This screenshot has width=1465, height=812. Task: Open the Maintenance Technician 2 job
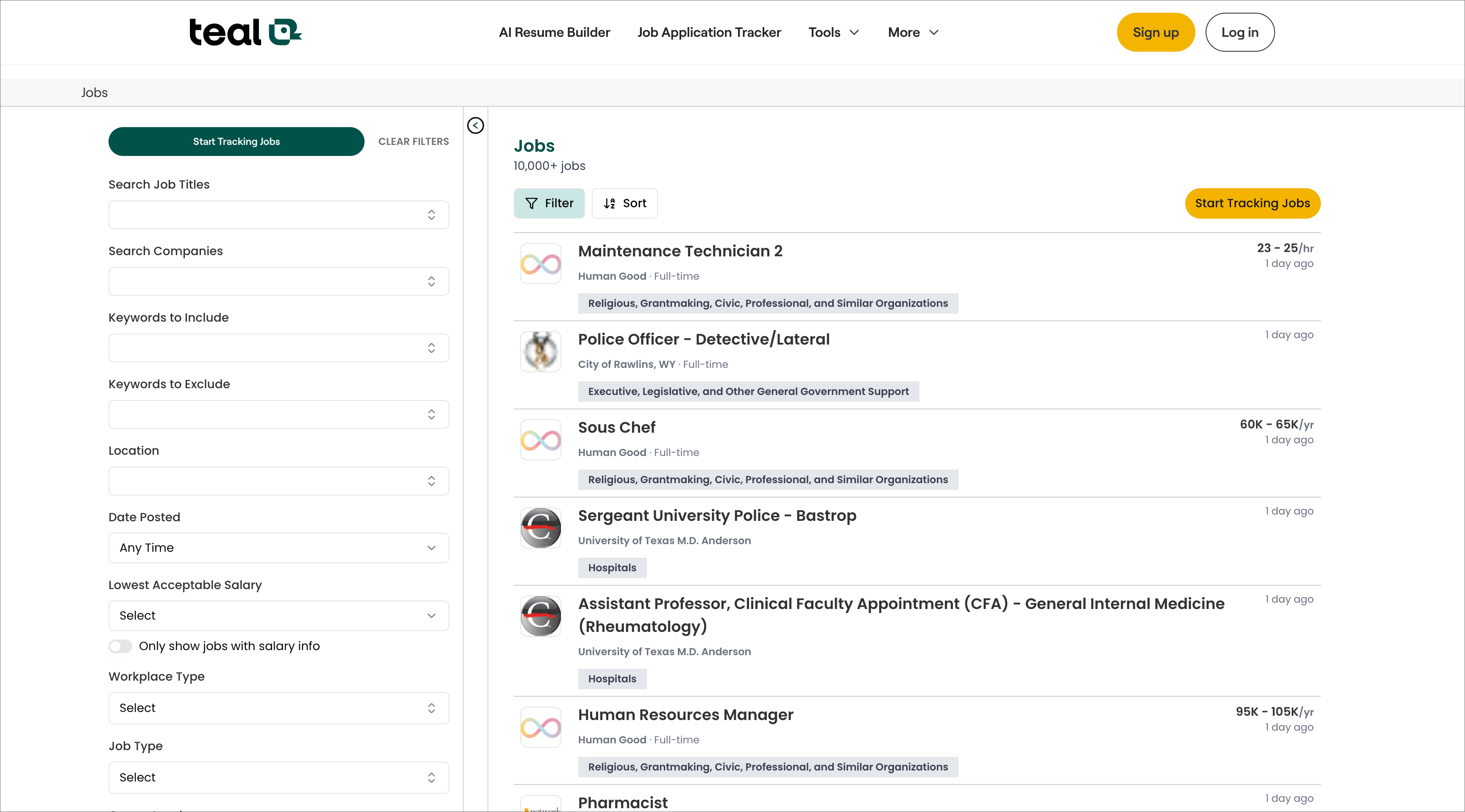(680, 251)
